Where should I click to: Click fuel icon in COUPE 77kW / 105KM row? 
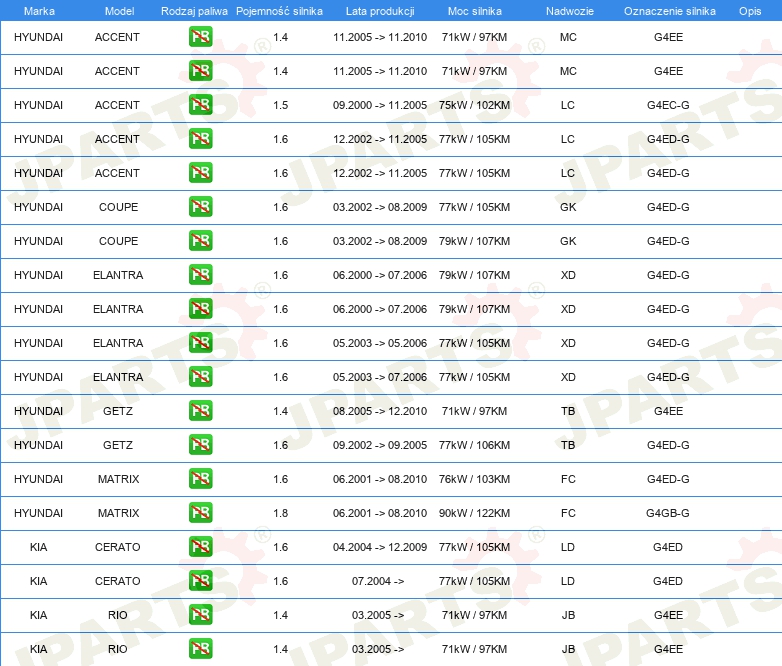pos(200,207)
